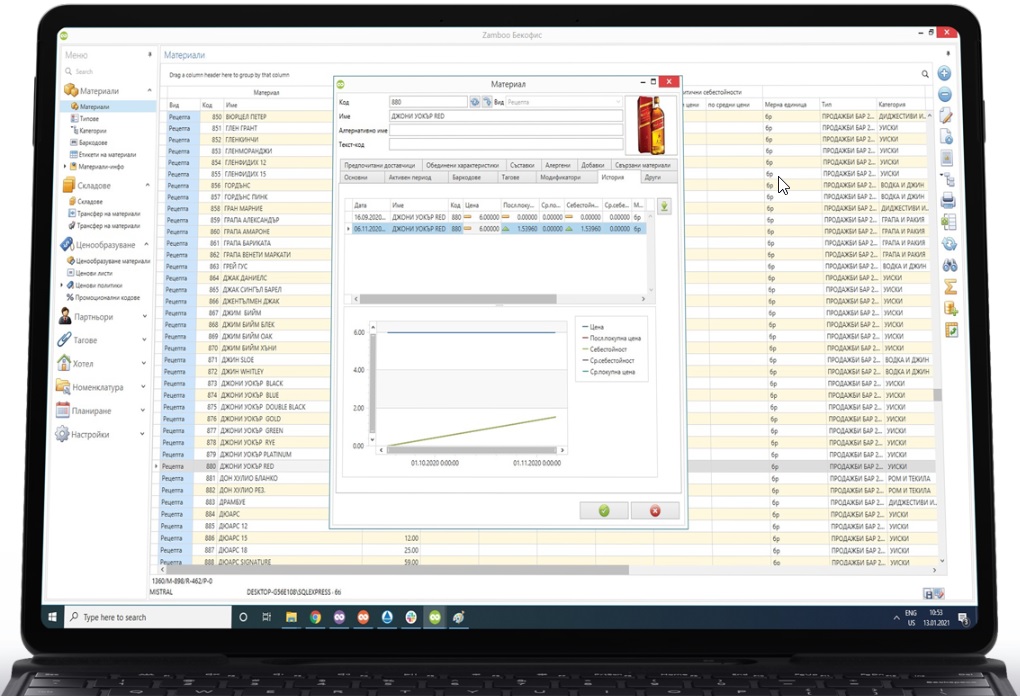Screen dimensions: 1020x698
Task: Click the Windows taskbar search box
Action: (149, 617)
